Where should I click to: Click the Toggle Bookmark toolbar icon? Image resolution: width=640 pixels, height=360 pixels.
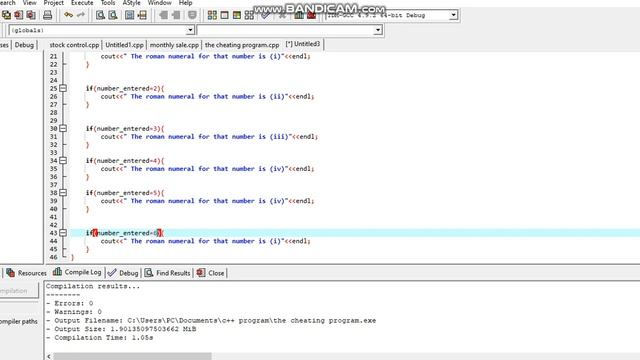click(x=192, y=15)
